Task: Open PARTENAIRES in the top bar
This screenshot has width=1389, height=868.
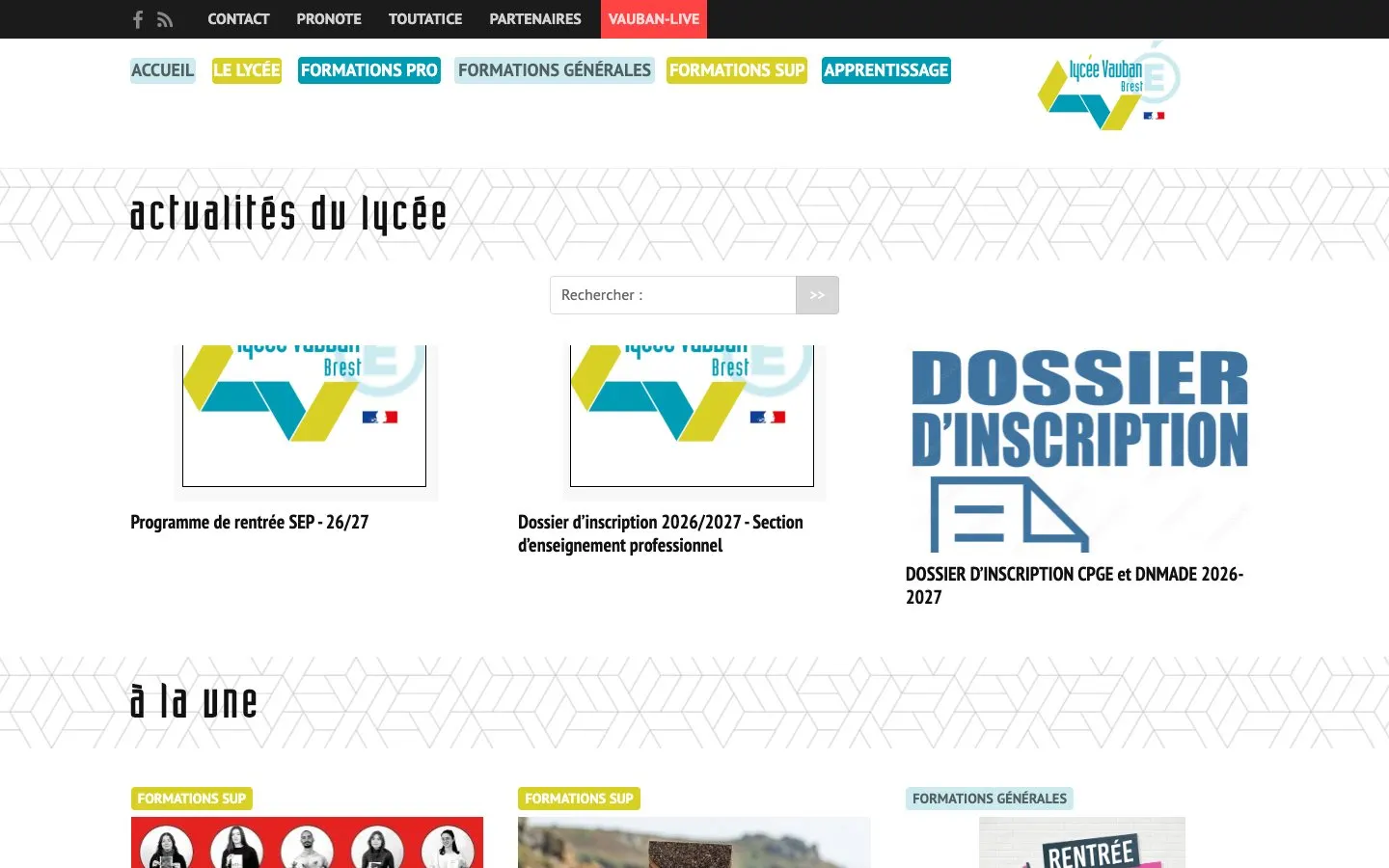Action: pyautogui.click(x=535, y=19)
